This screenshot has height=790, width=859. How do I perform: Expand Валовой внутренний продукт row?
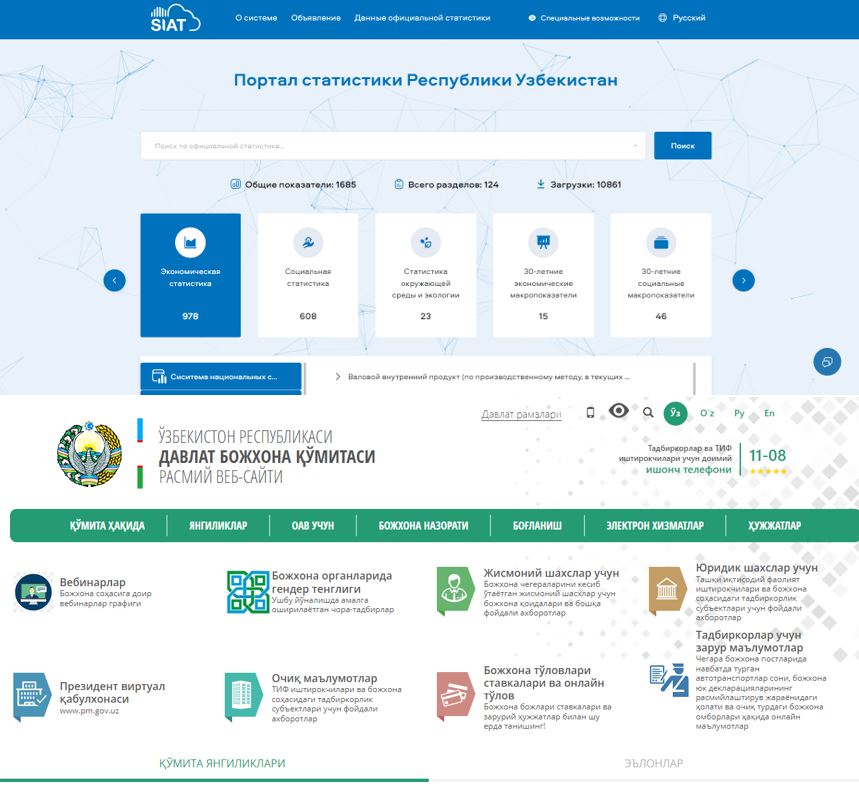coord(337,377)
